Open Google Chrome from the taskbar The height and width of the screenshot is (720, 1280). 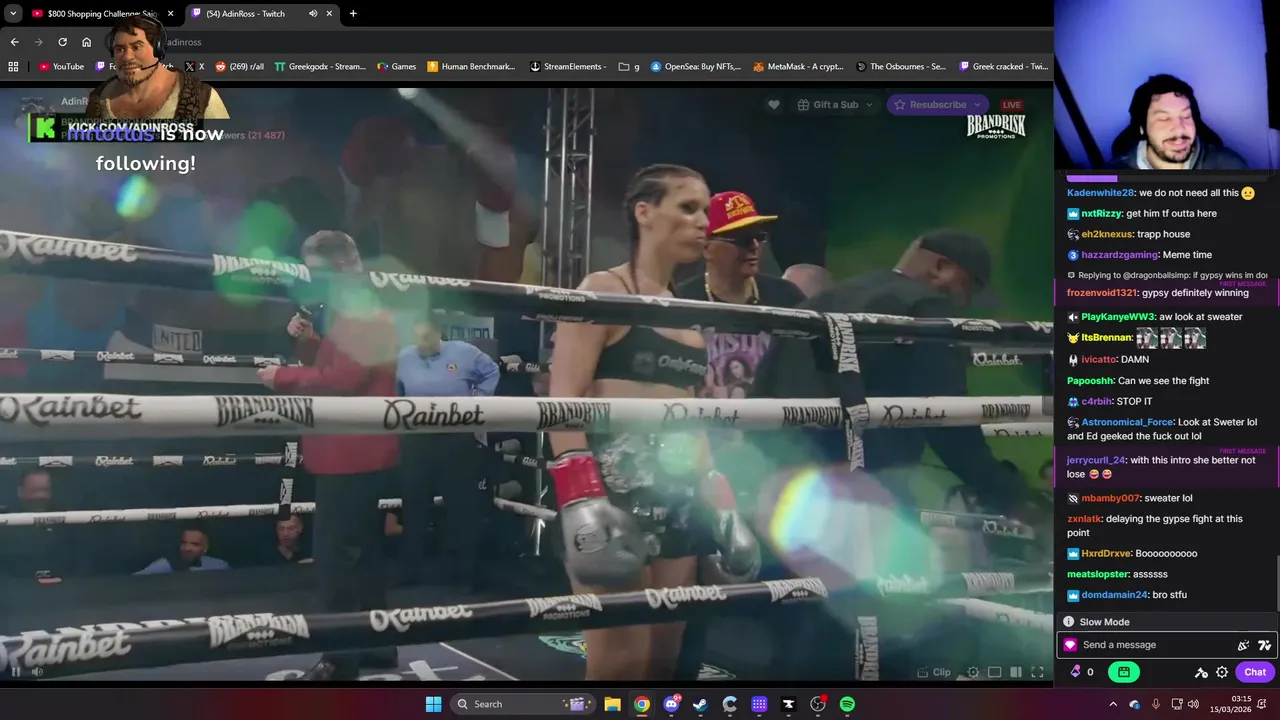[x=642, y=704]
